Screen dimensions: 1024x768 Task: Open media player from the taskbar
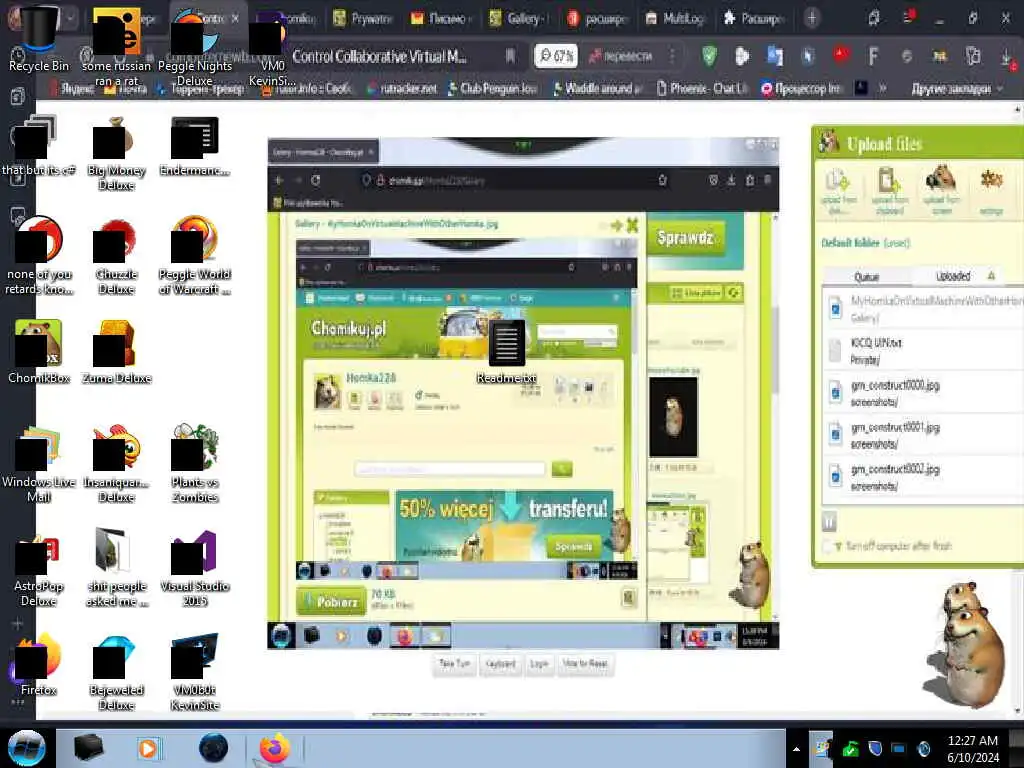[148, 748]
